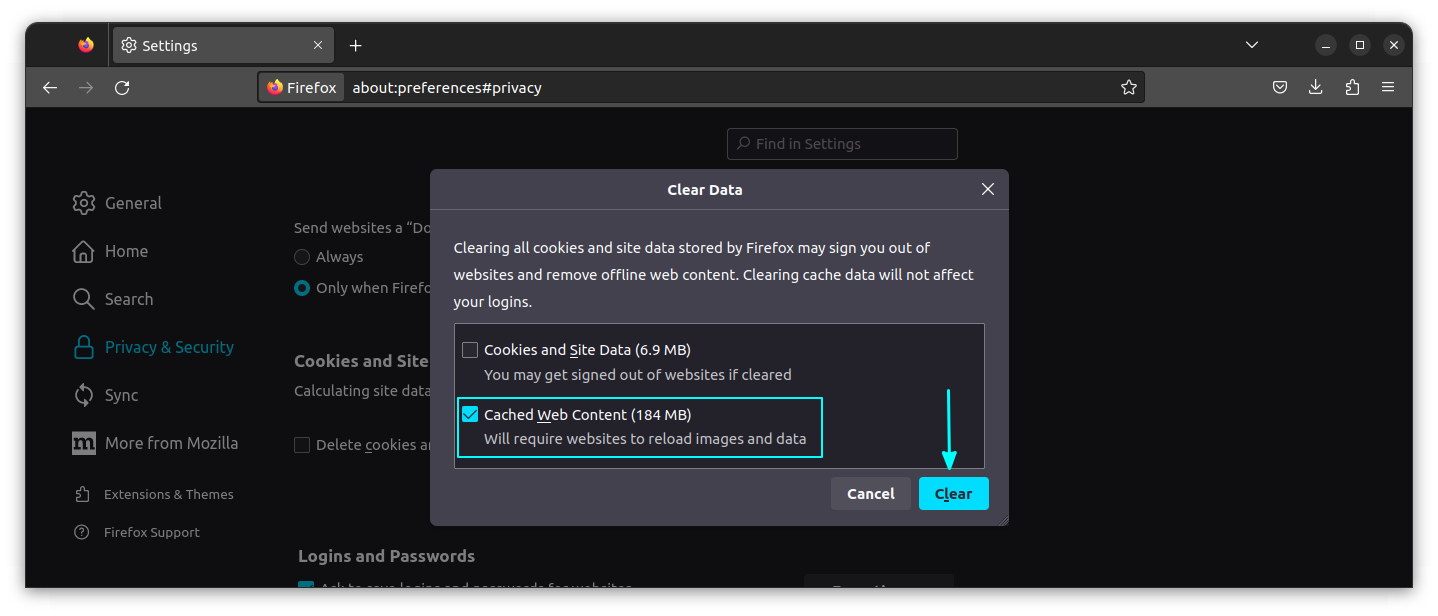Maximize the Firefox window
The image size is (1438, 616).
pos(1360,45)
